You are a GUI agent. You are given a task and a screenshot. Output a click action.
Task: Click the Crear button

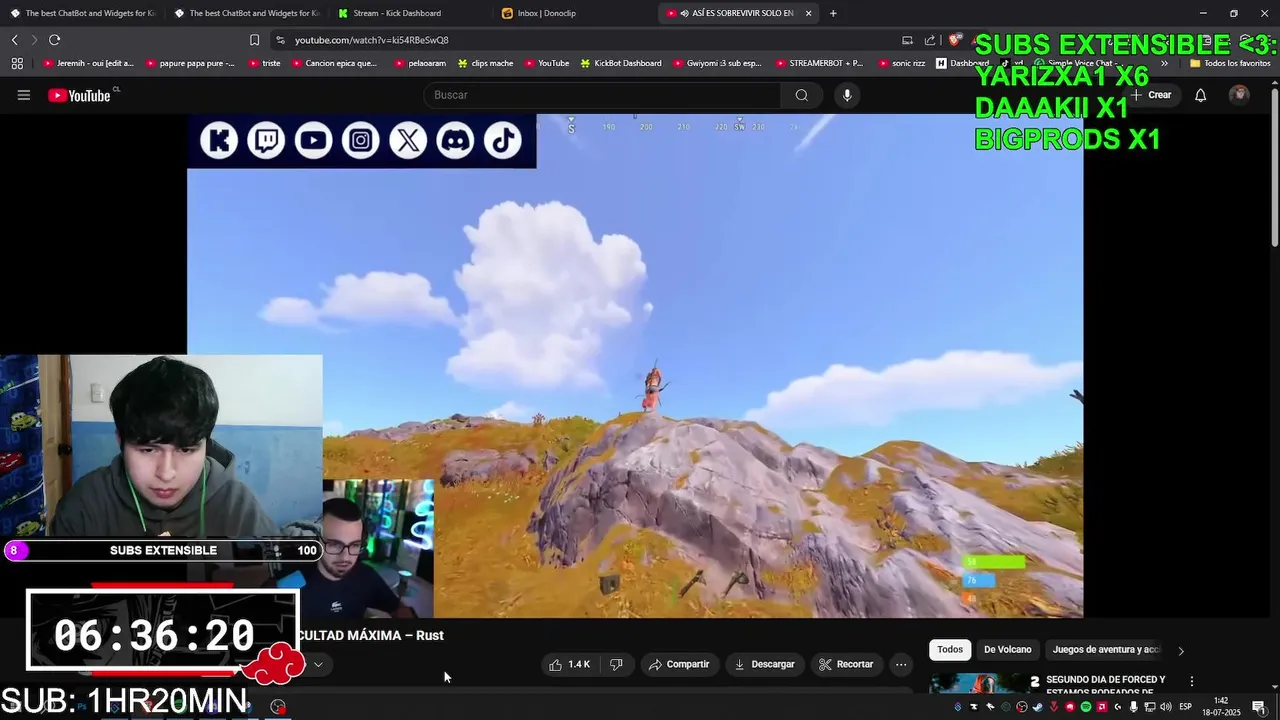click(1150, 95)
